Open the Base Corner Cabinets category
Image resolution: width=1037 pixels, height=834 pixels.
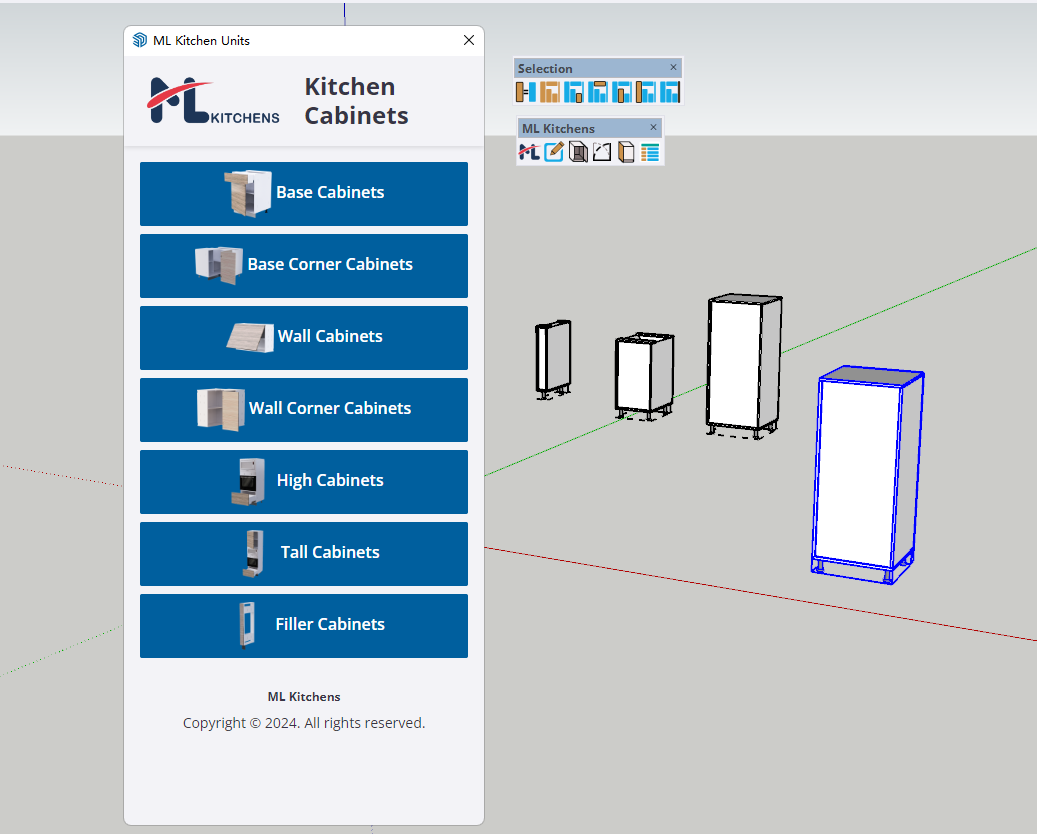point(304,265)
